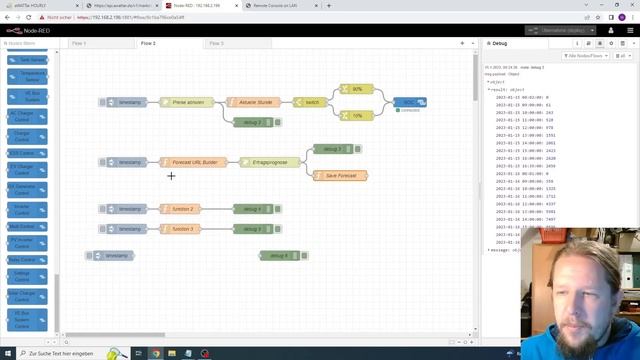The image size is (640, 360).
Task: Toggle the debug 8 node output button
Action: [304, 256]
